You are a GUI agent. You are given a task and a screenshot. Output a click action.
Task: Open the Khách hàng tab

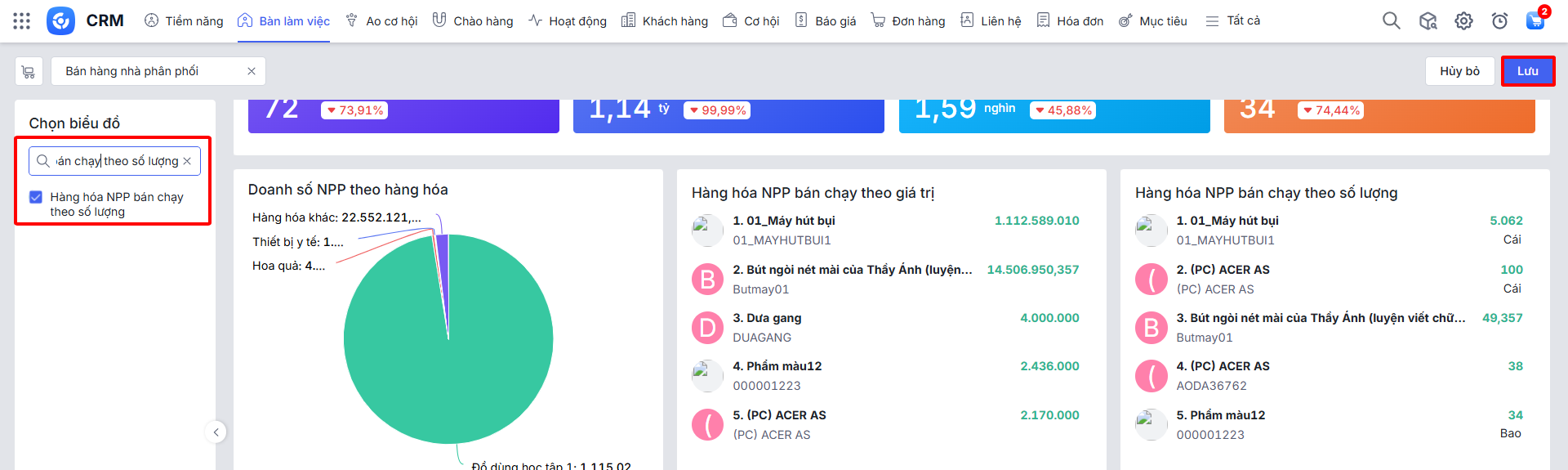pyautogui.click(x=665, y=20)
